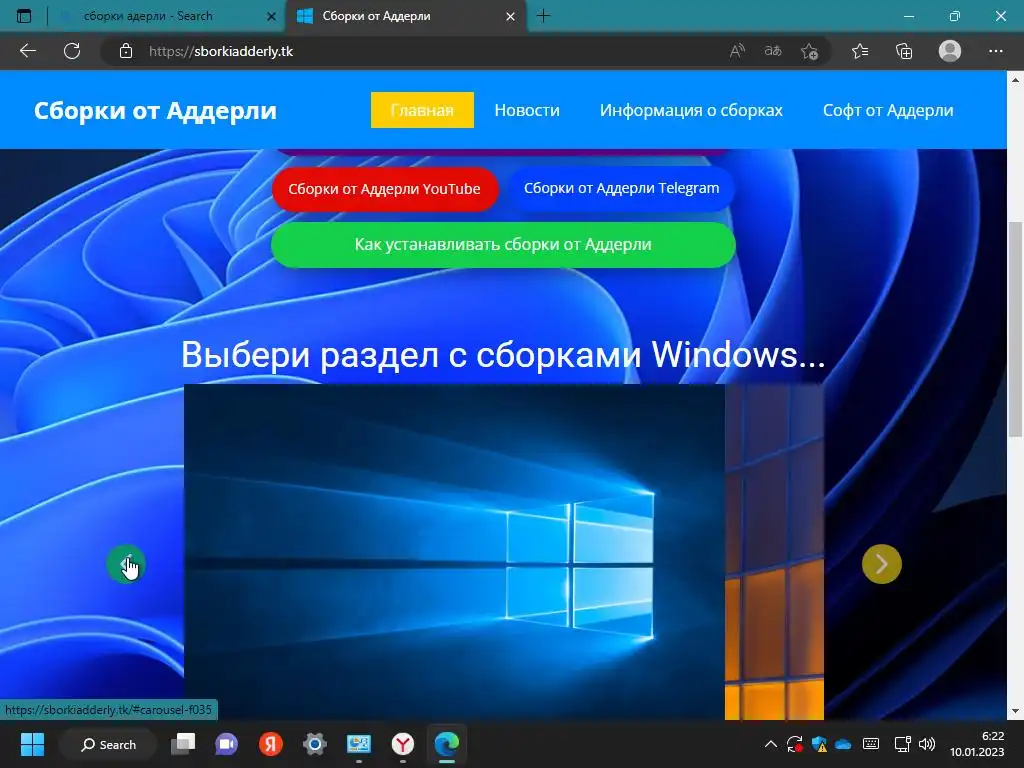1024x768 pixels.
Task: Reload the page with the refresh icon
Action: (x=72, y=51)
